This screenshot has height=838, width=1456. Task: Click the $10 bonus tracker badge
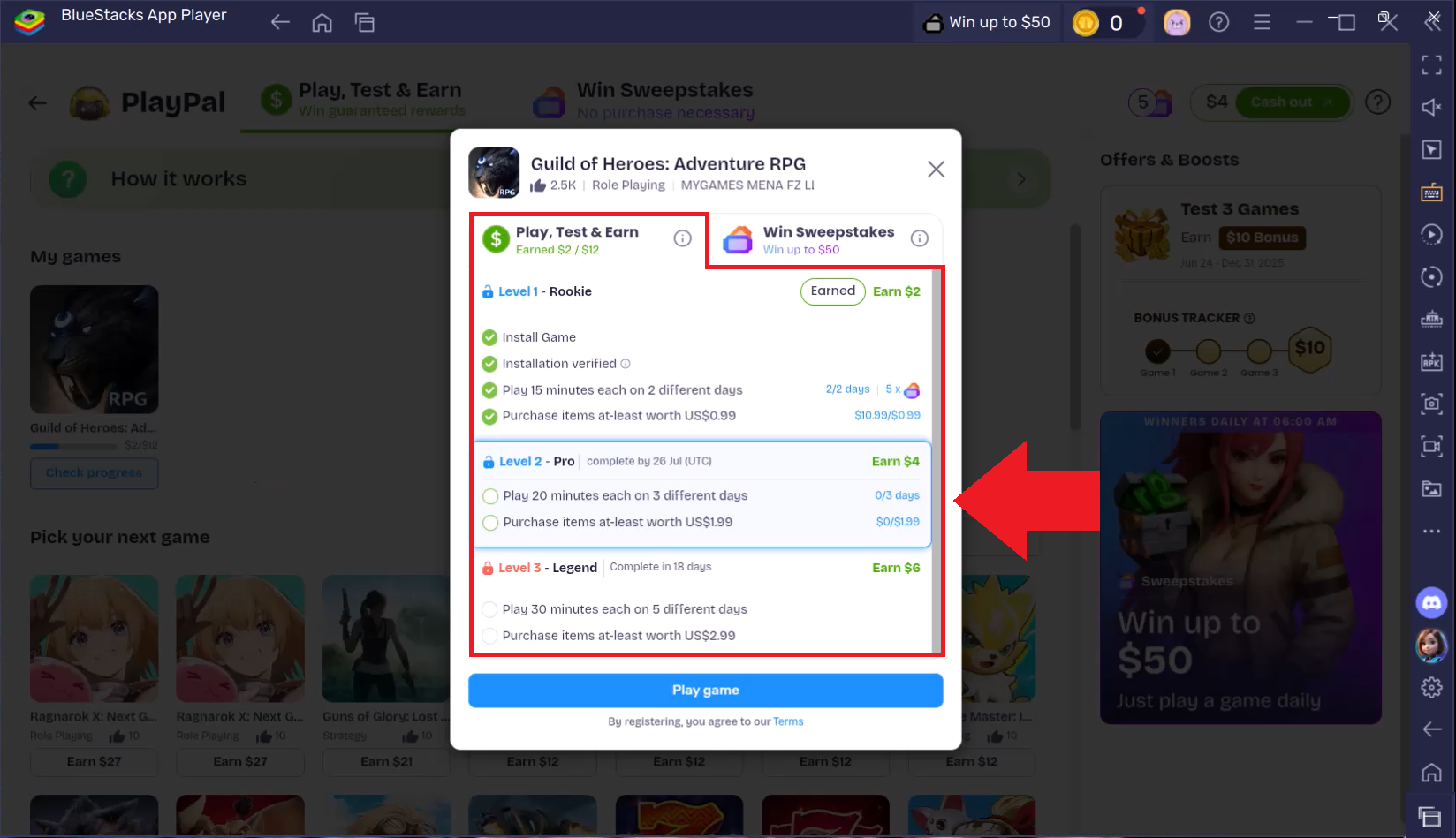coord(1309,349)
